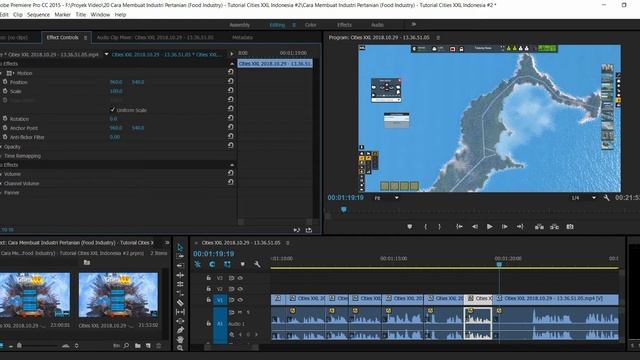This screenshot has height=360, width=640.
Task: Switch to the Assembly workspace
Action: tap(240, 25)
